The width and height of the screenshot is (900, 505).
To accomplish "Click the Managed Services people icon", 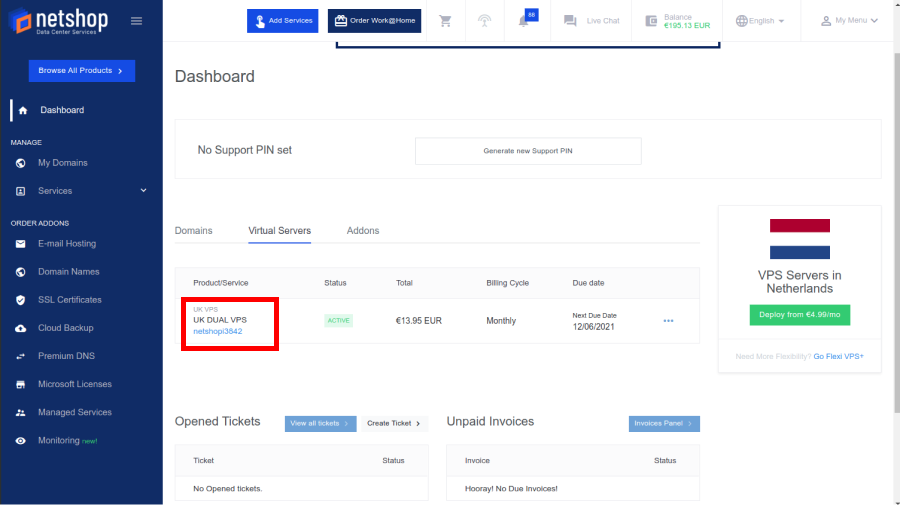I will [x=21, y=413].
